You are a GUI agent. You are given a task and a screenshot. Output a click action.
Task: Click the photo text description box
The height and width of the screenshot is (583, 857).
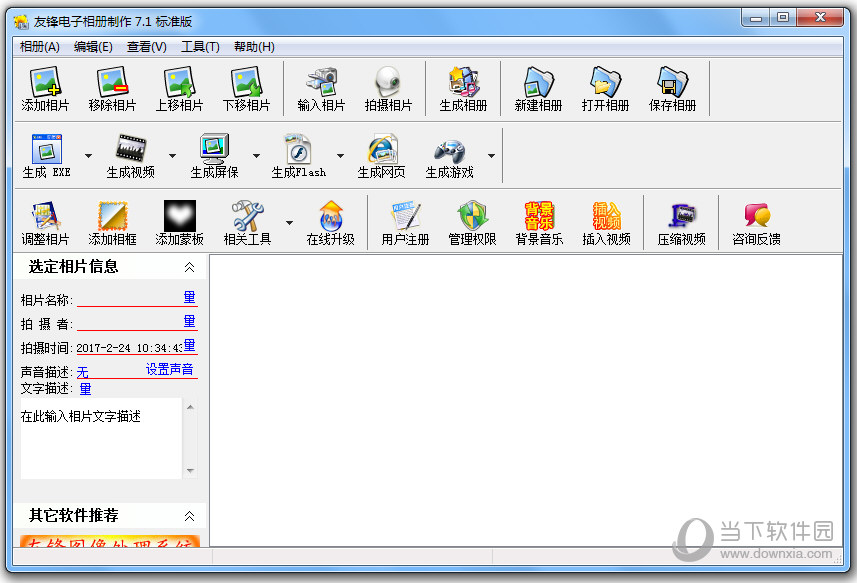[x=101, y=438]
